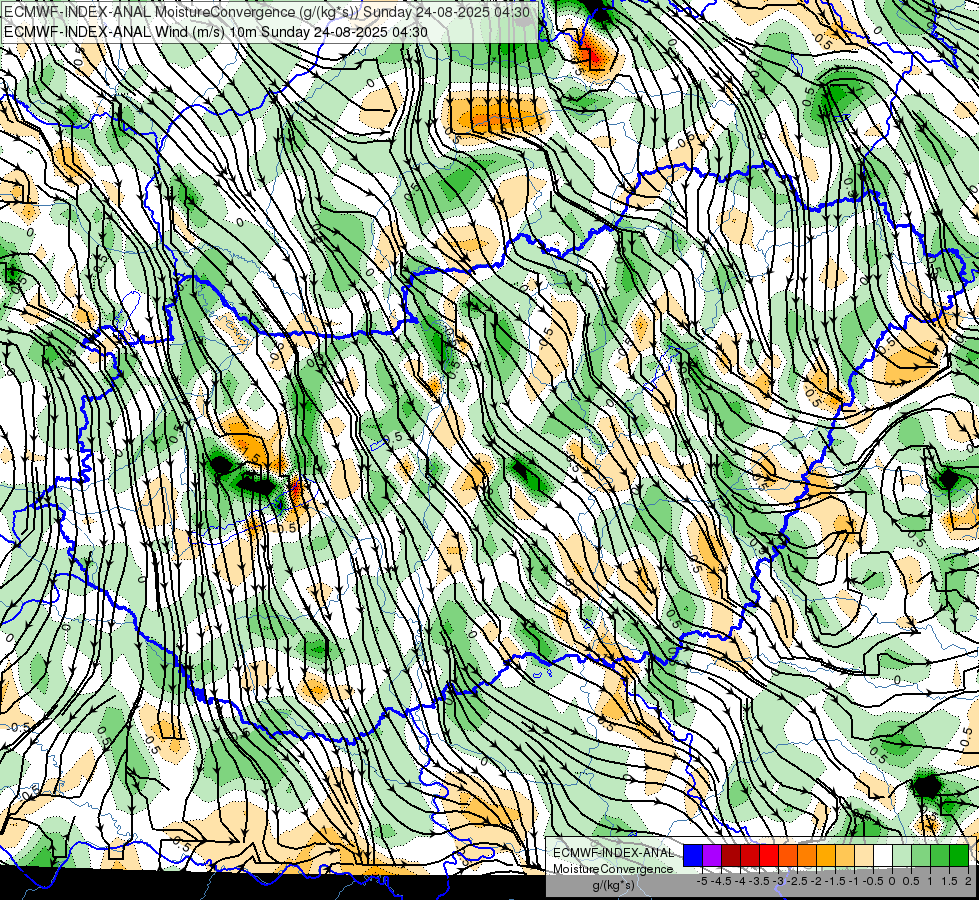Click the white legend swatch

click(x=883, y=855)
